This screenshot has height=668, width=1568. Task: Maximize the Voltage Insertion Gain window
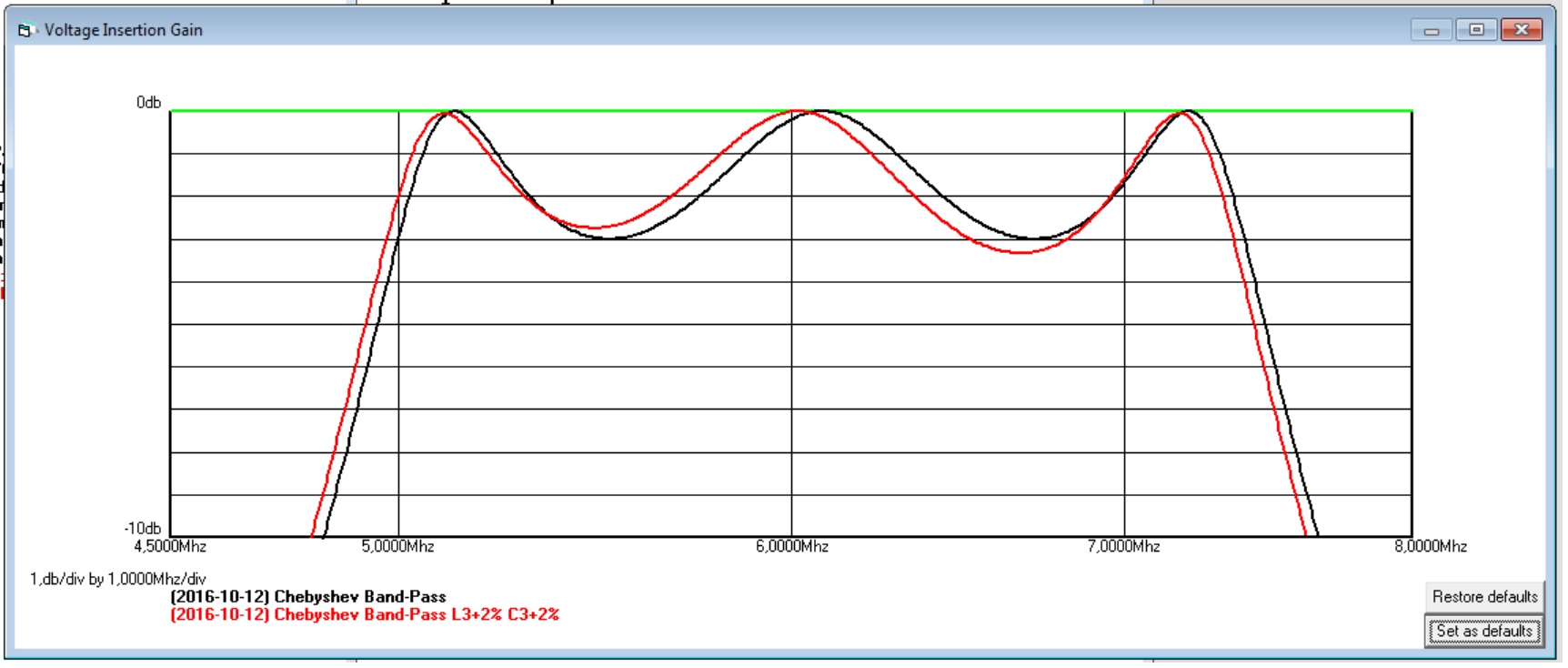[1476, 30]
